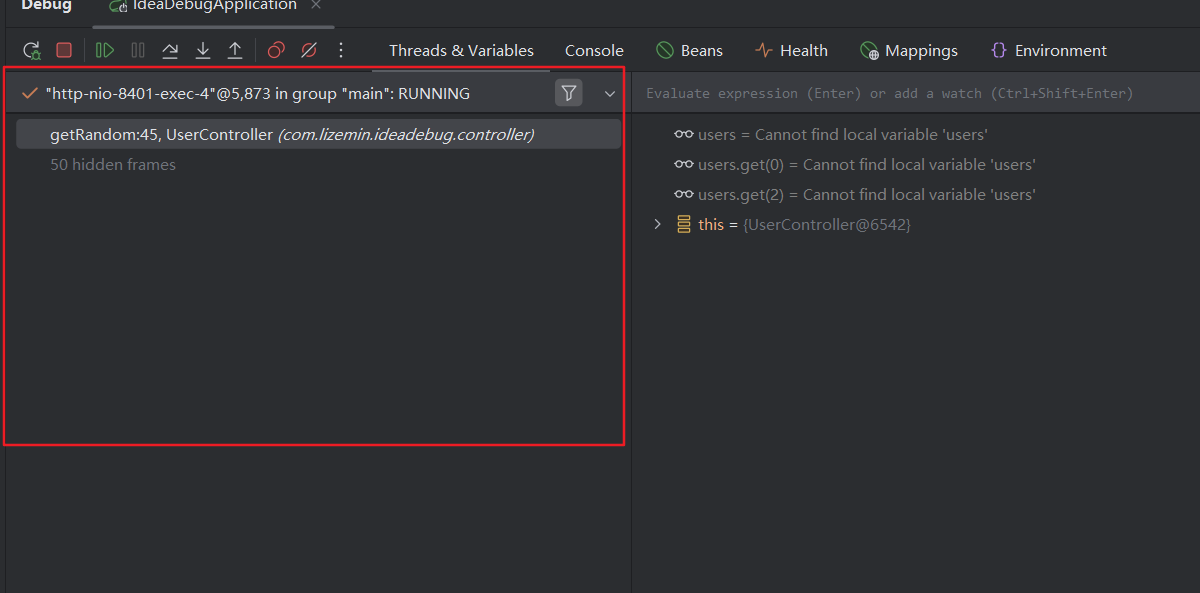Image resolution: width=1200 pixels, height=593 pixels.
Task: Toggle the frames filter button
Action: 568,93
